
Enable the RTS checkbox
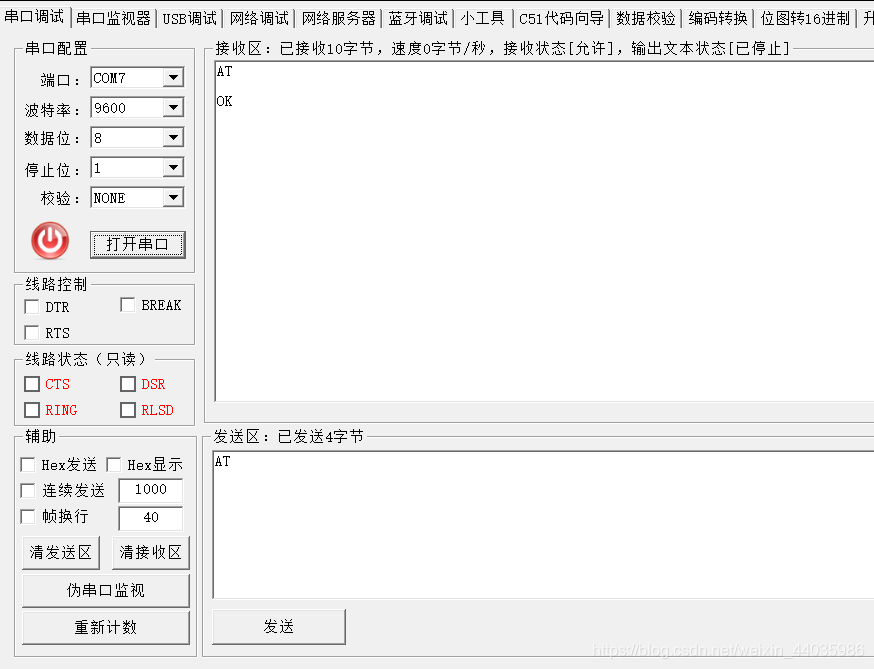[32, 333]
